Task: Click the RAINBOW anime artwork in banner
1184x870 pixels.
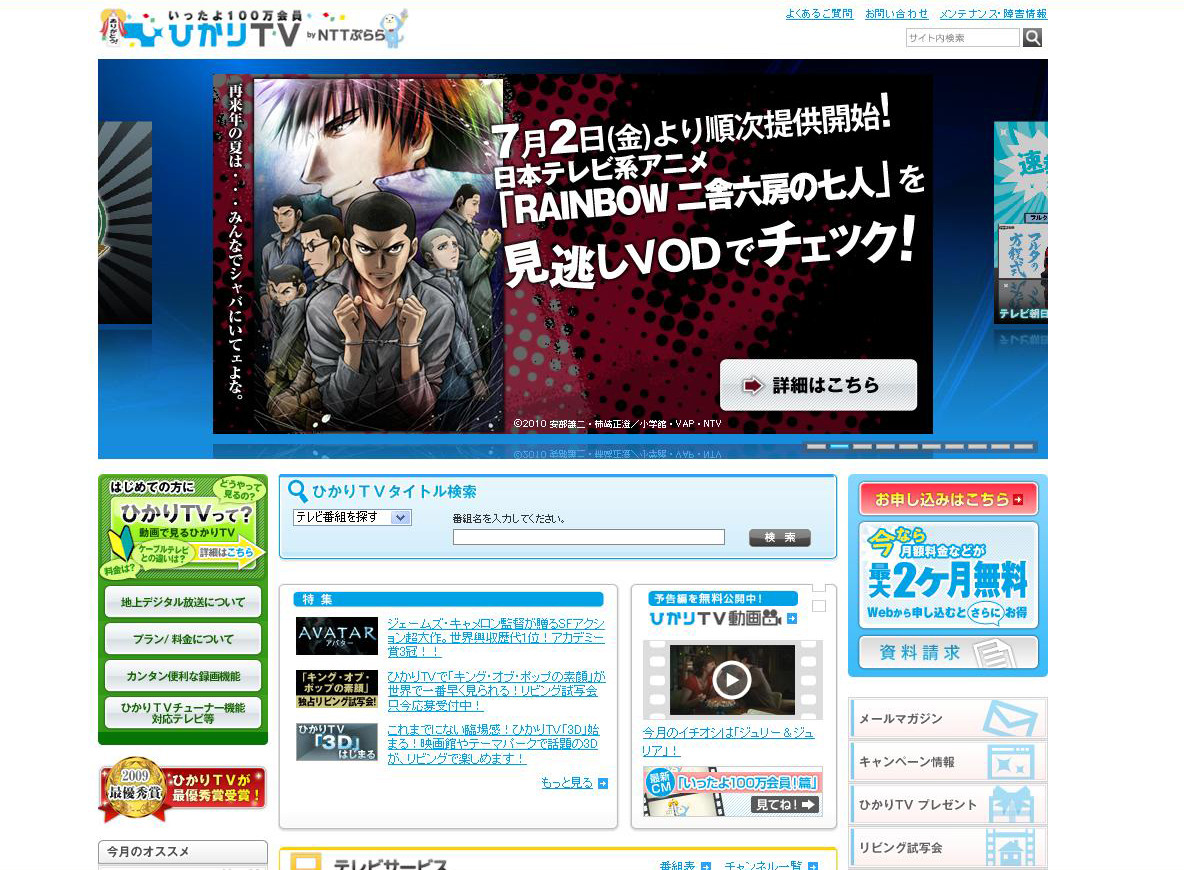Action: [x=378, y=255]
